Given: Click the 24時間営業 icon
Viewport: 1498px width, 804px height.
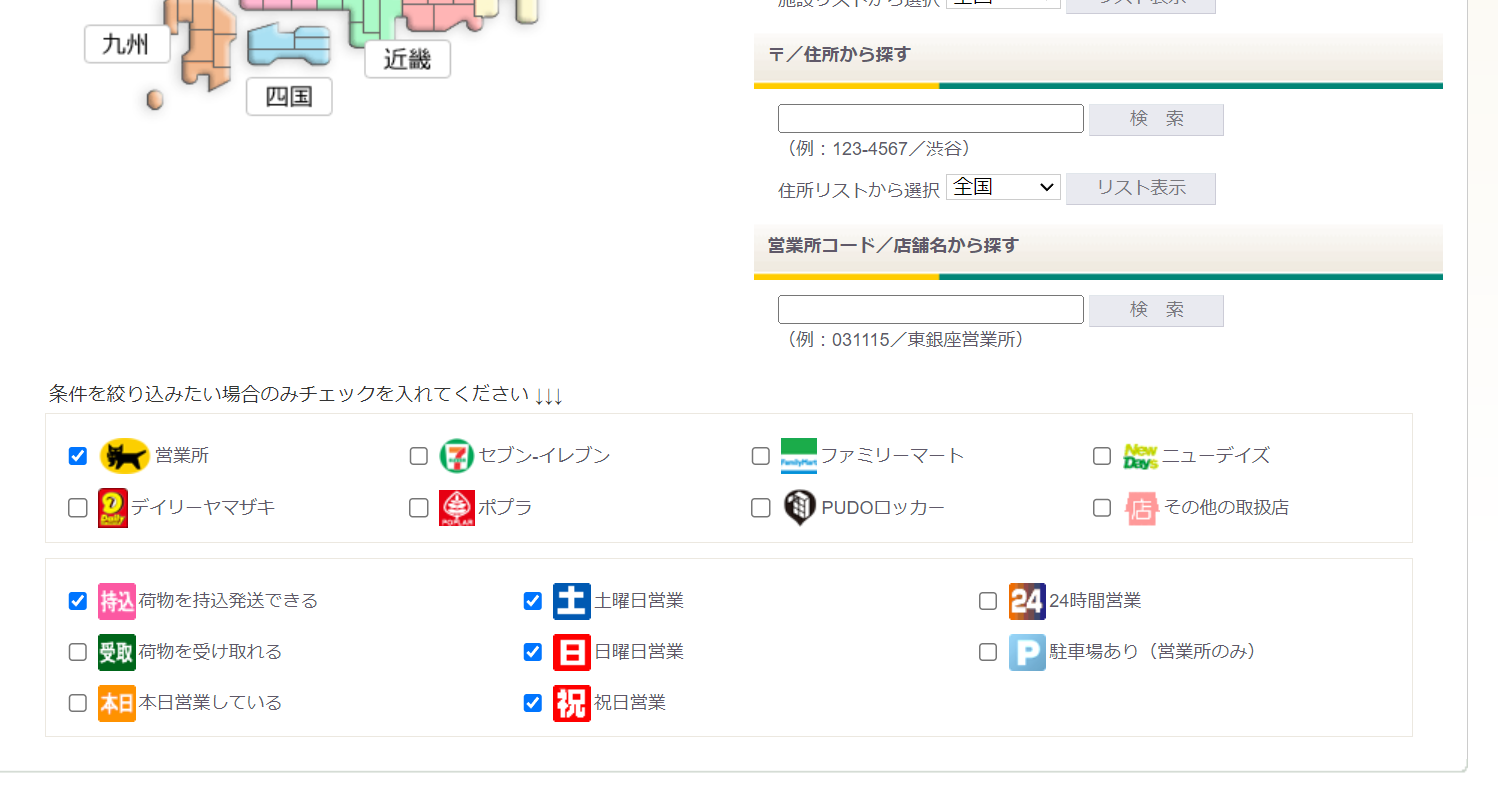Looking at the screenshot, I should coord(1027,601).
